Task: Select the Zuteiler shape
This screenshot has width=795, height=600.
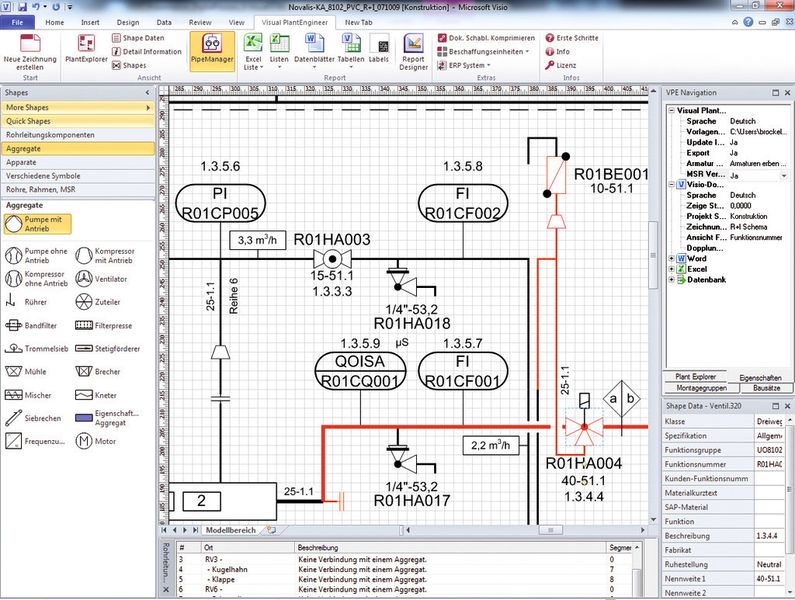Action: tap(97, 302)
